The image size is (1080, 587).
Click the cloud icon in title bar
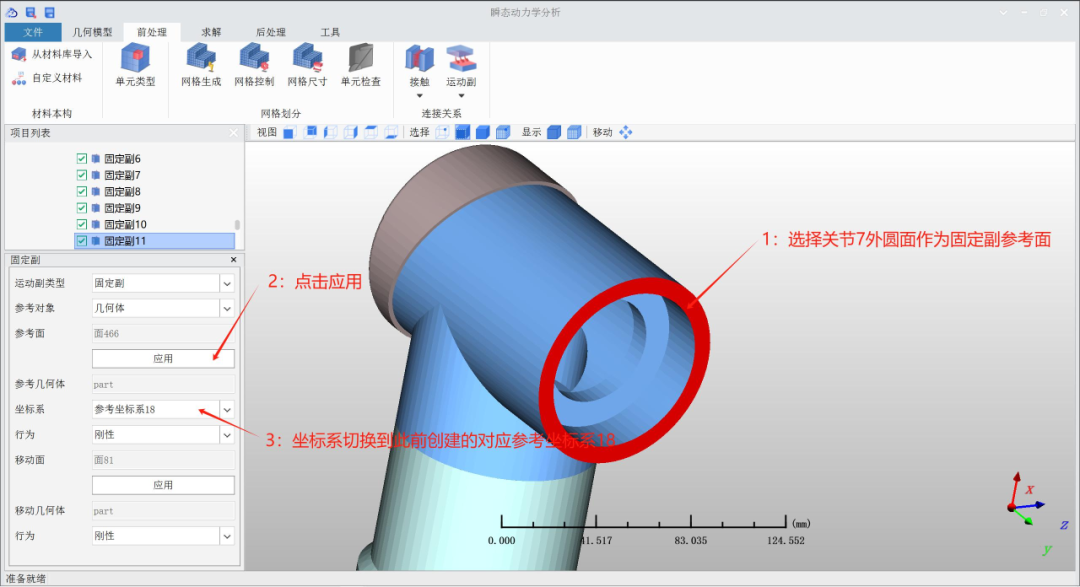(x=12, y=12)
